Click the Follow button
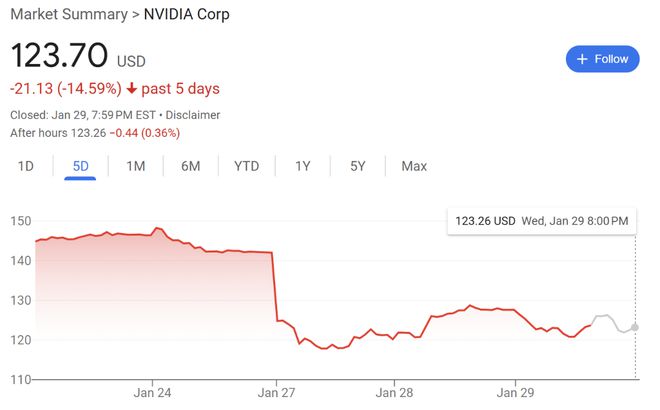 [x=602, y=59]
